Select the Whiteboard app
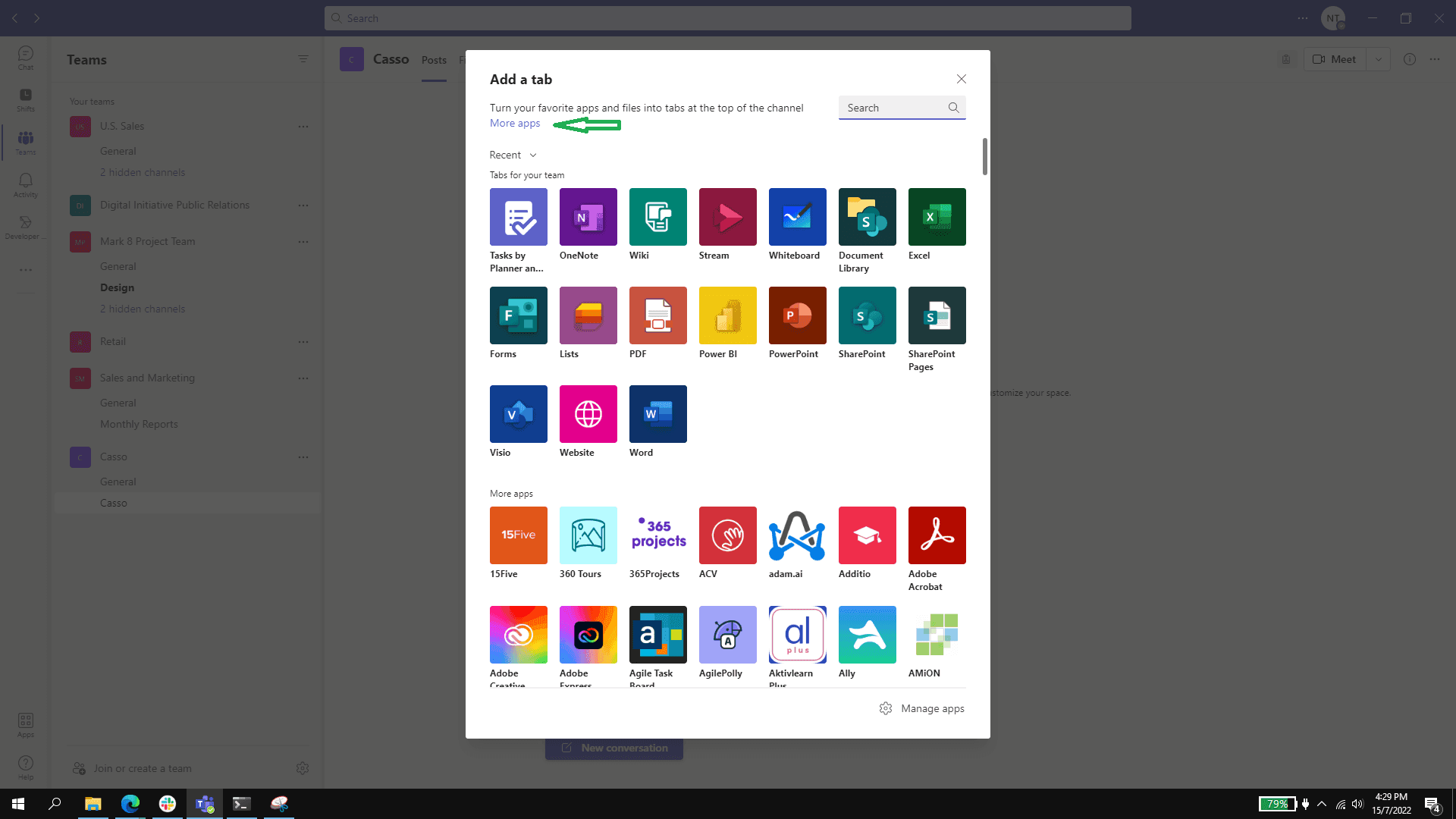This screenshot has height=819, width=1456. [x=798, y=217]
